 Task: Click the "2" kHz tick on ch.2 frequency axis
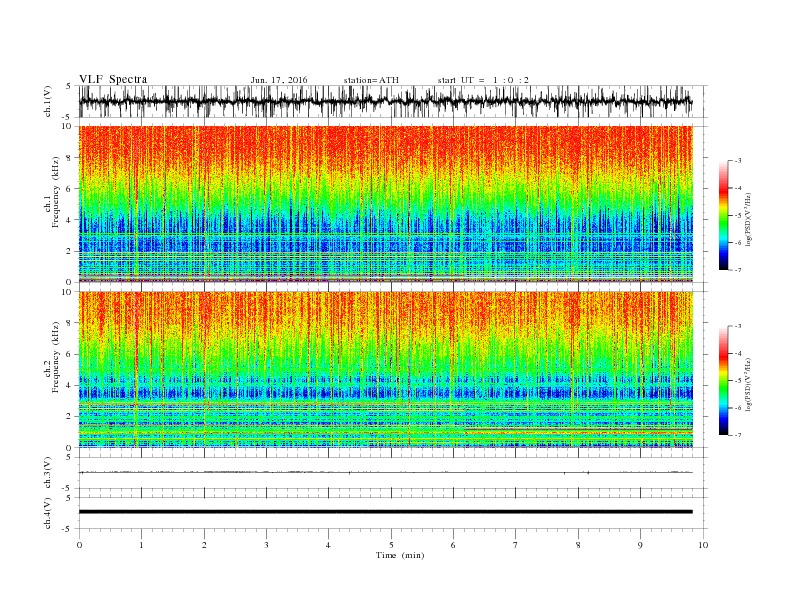pos(69,417)
